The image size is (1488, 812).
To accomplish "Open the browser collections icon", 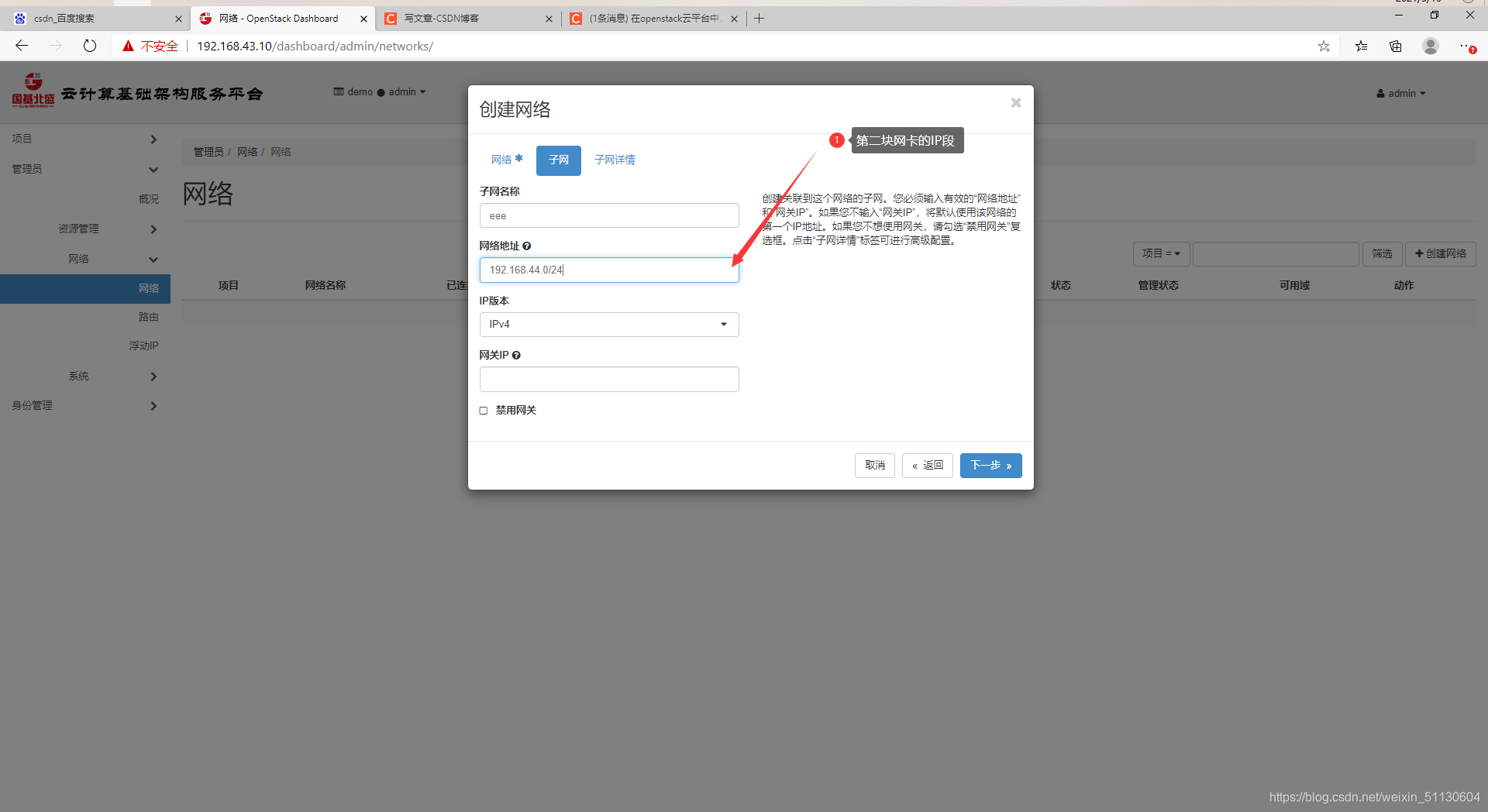I will [1396, 46].
